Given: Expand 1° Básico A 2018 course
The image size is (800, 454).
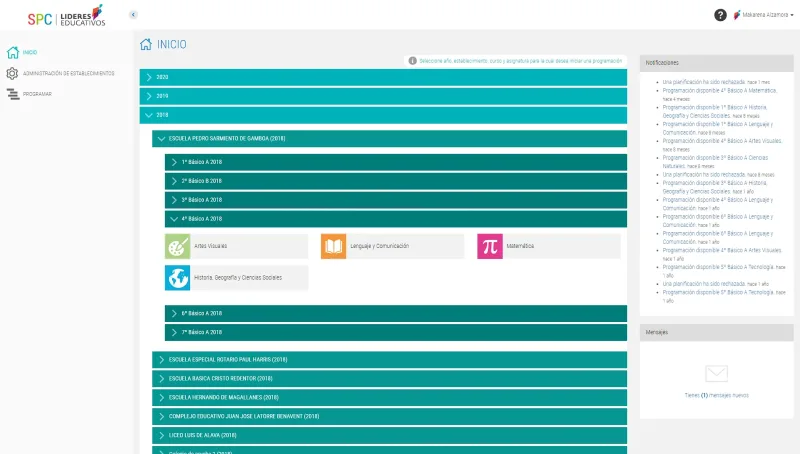Looking at the screenshot, I should click(396, 162).
